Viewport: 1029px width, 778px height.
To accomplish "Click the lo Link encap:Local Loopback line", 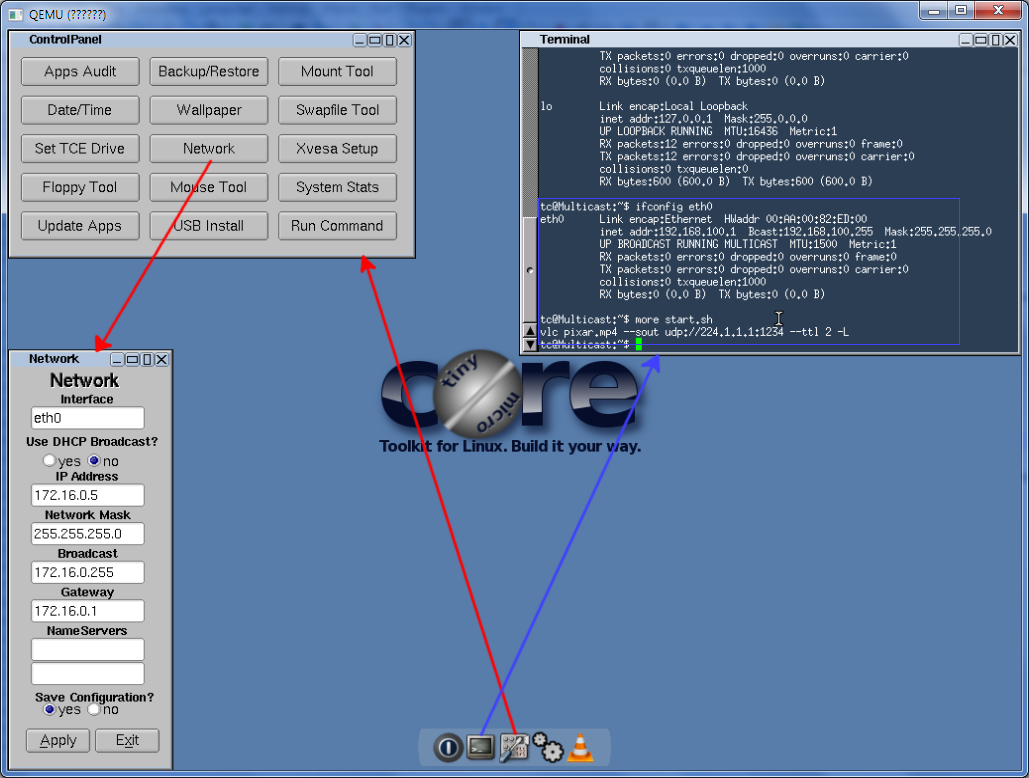I will point(644,106).
